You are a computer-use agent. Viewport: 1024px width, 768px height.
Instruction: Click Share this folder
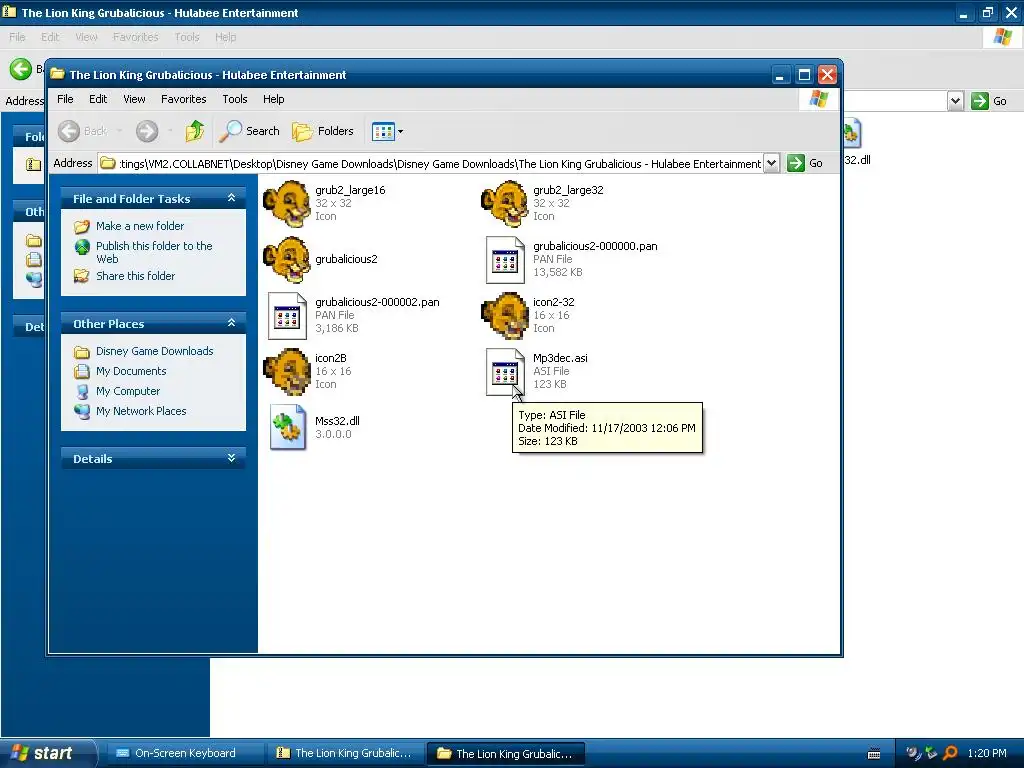point(135,276)
